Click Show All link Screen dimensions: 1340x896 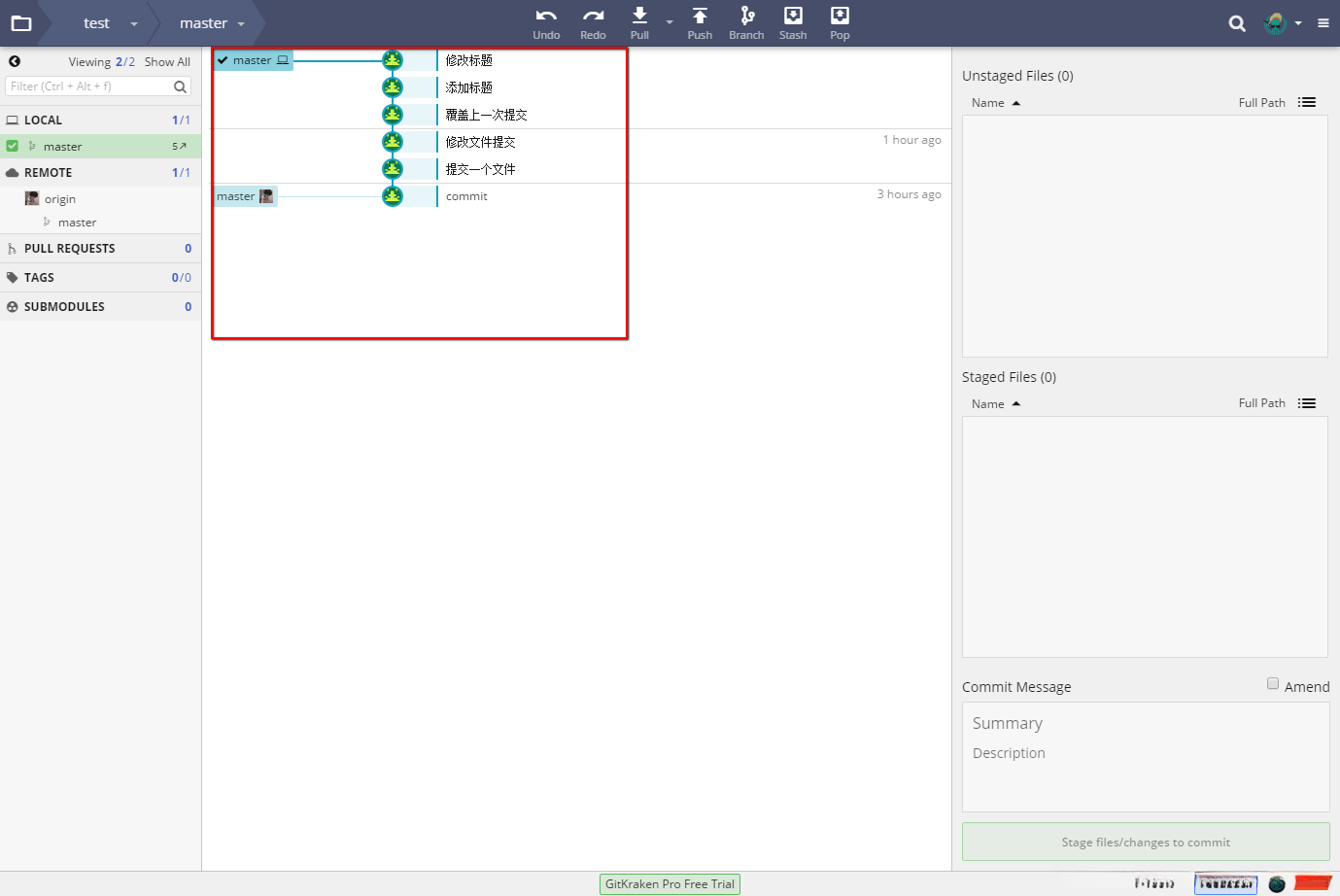pyautogui.click(x=167, y=62)
